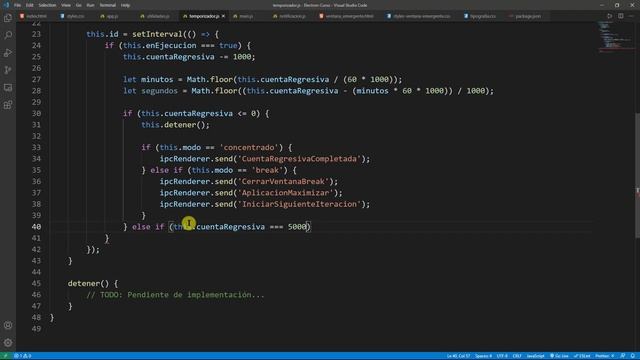The height and width of the screenshot is (360, 640).
Task: Open the Accounts menu icon
Action: pyautogui.click(x=8, y=325)
